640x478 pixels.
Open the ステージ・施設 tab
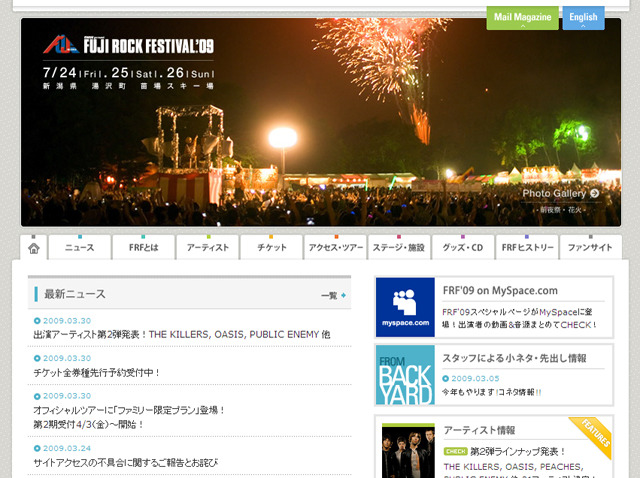coord(399,247)
